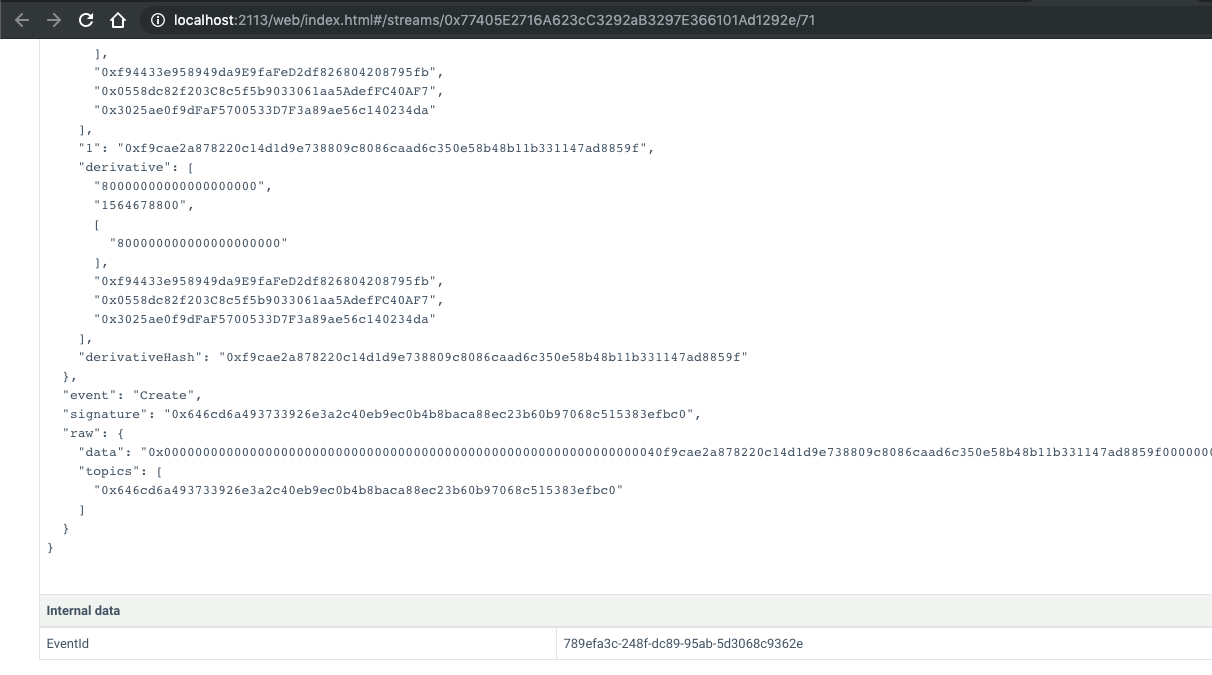Viewport: 1212px width, 675px height.
Task: Select the hash inside the topics array
Action: 358,490
